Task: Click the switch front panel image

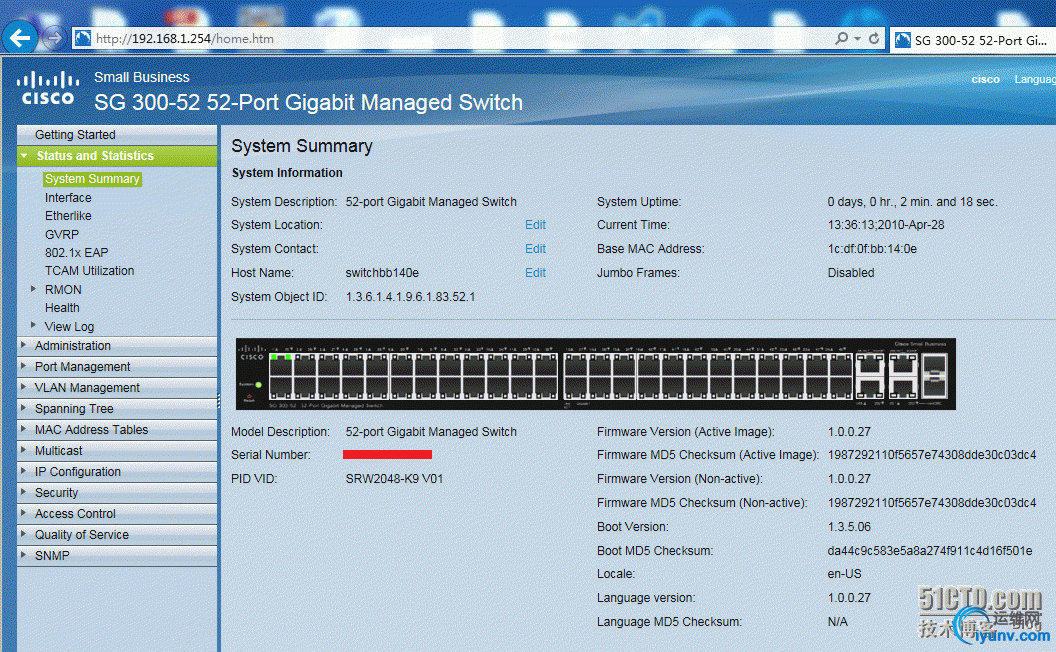Action: (x=595, y=374)
